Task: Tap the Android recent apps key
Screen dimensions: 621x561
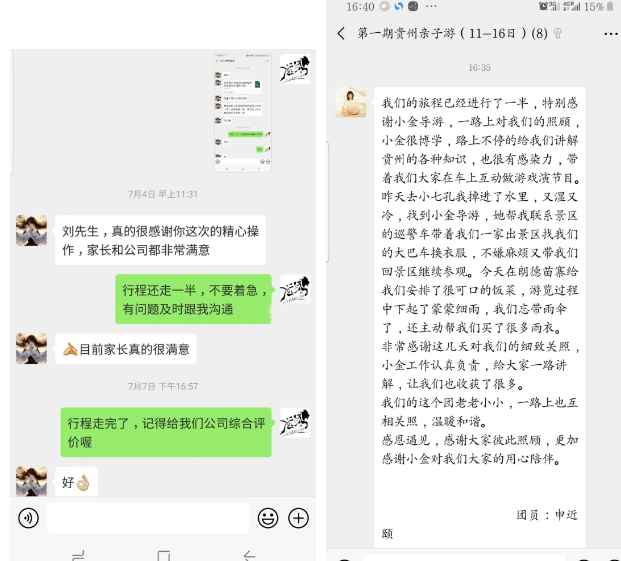Action: [78, 555]
